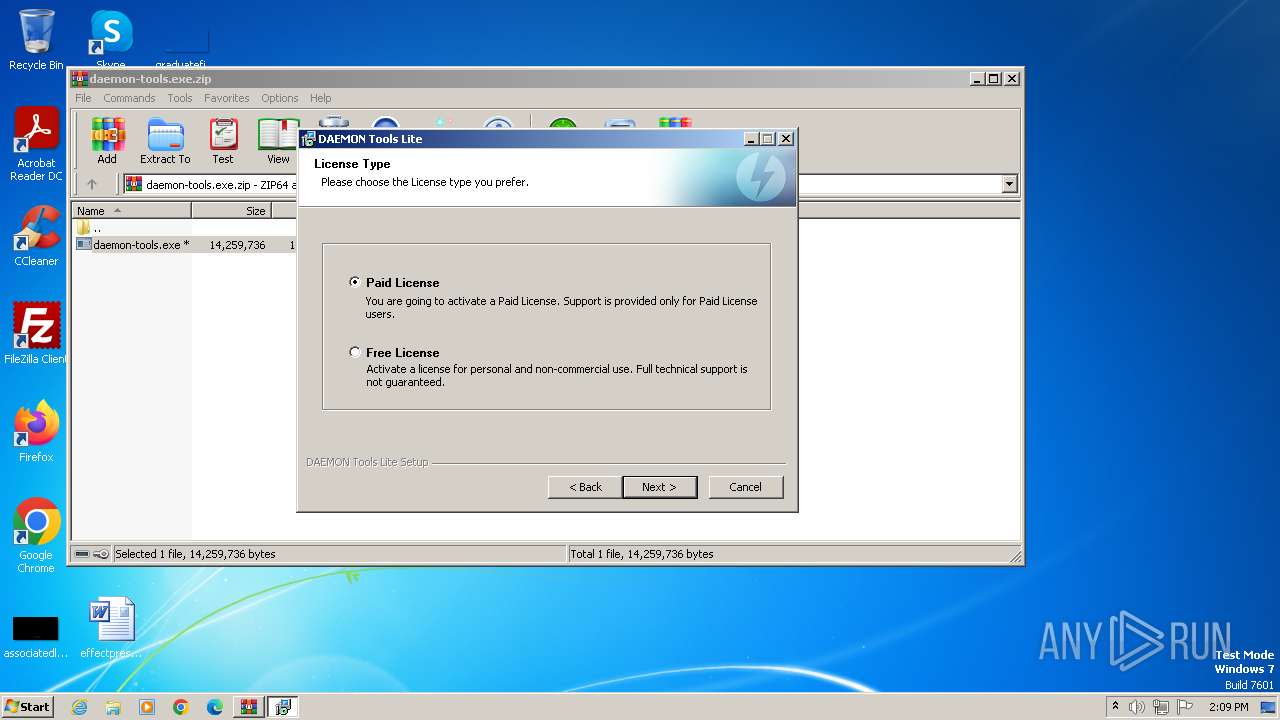Click the Back button in setup
The height and width of the screenshot is (720, 1280).
coord(585,487)
